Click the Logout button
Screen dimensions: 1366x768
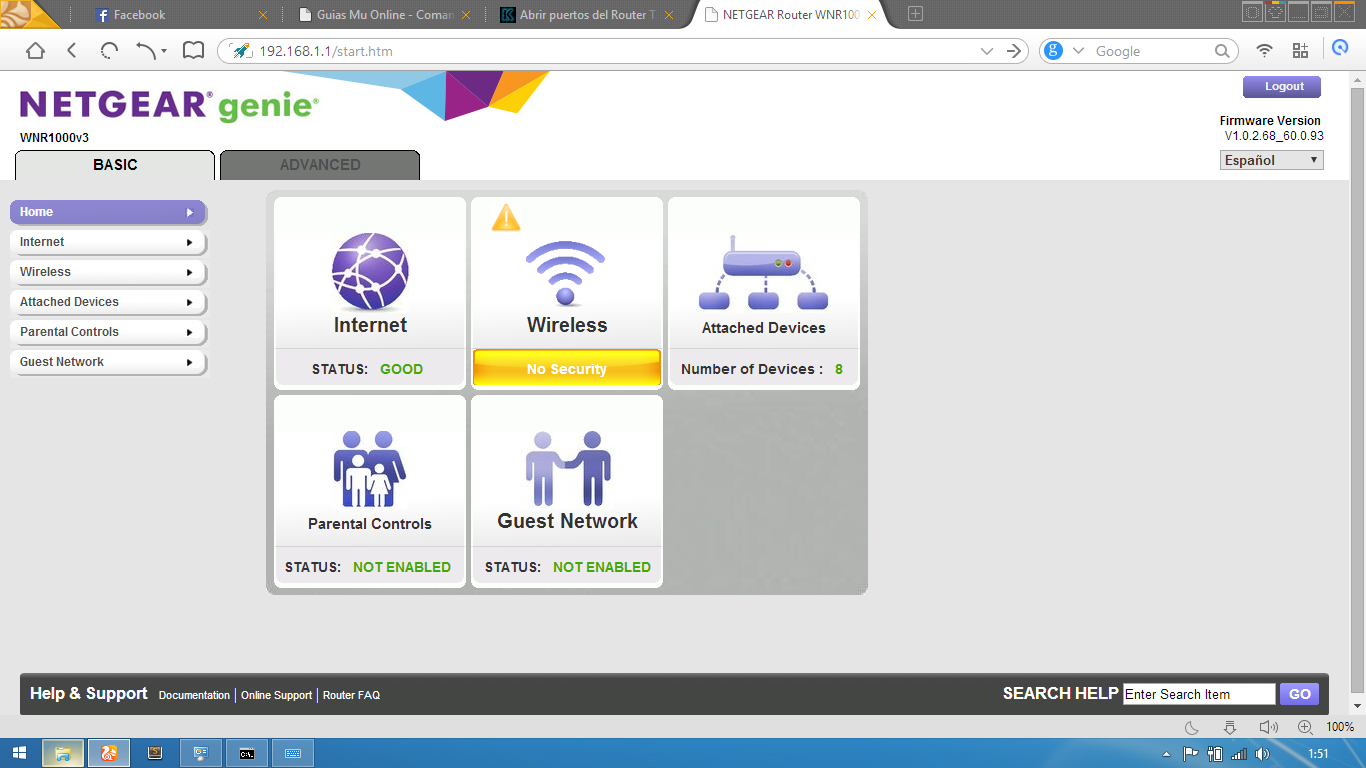1282,87
